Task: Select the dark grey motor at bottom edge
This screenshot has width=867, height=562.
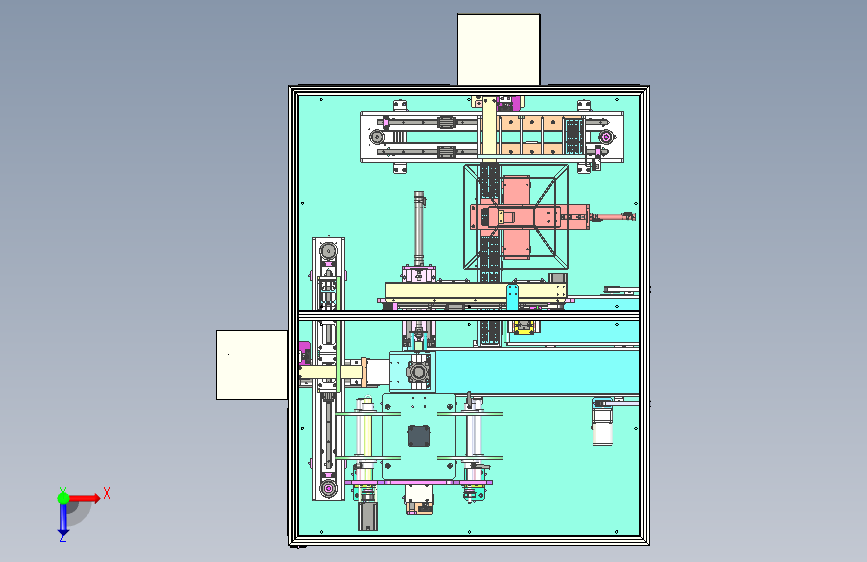Action: (x=367, y=517)
